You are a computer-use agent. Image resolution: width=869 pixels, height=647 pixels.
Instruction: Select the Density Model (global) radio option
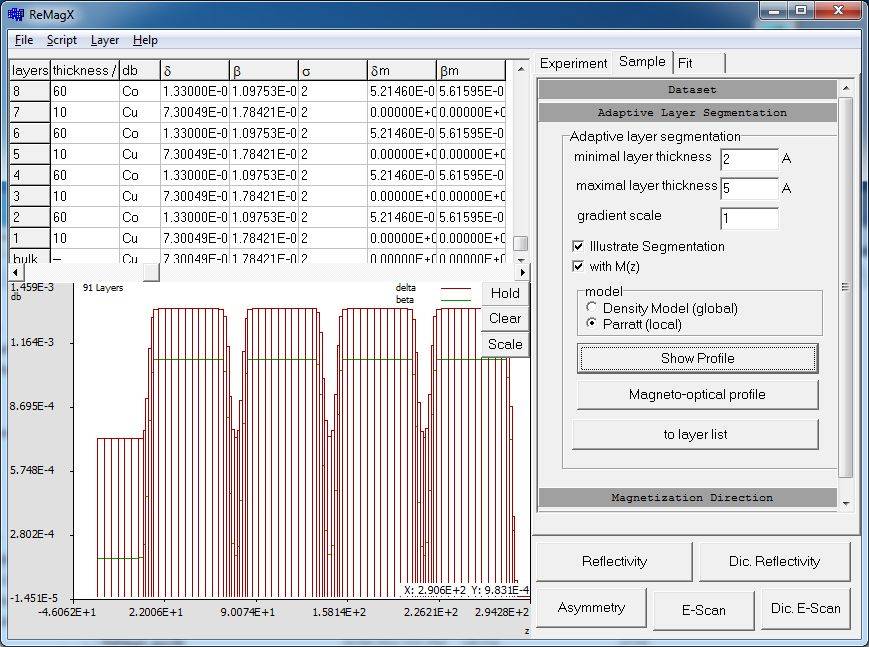[x=593, y=308]
